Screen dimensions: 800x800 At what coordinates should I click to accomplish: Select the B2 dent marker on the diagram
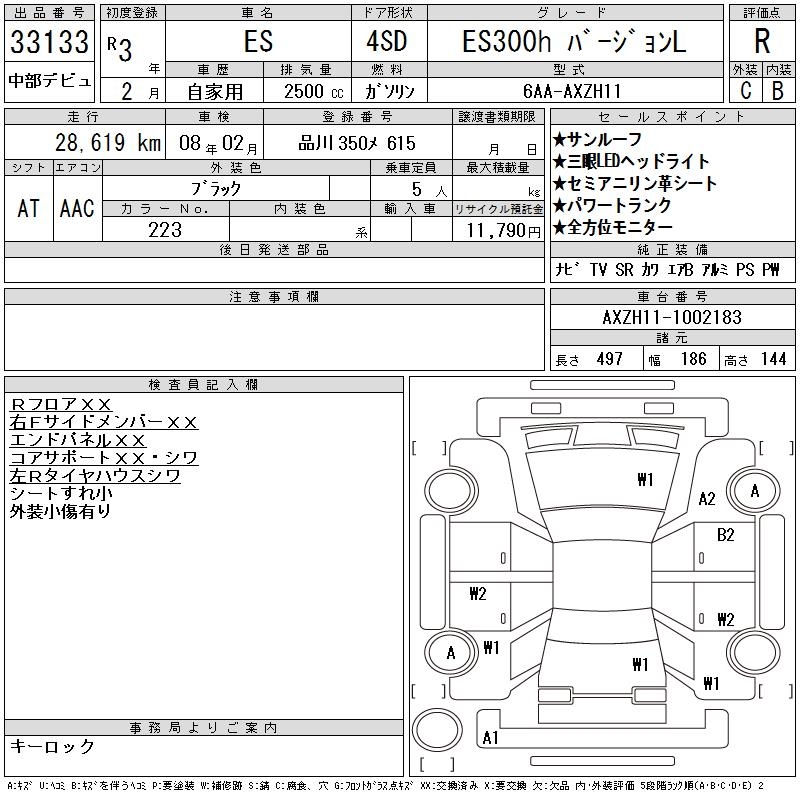click(726, 534)
